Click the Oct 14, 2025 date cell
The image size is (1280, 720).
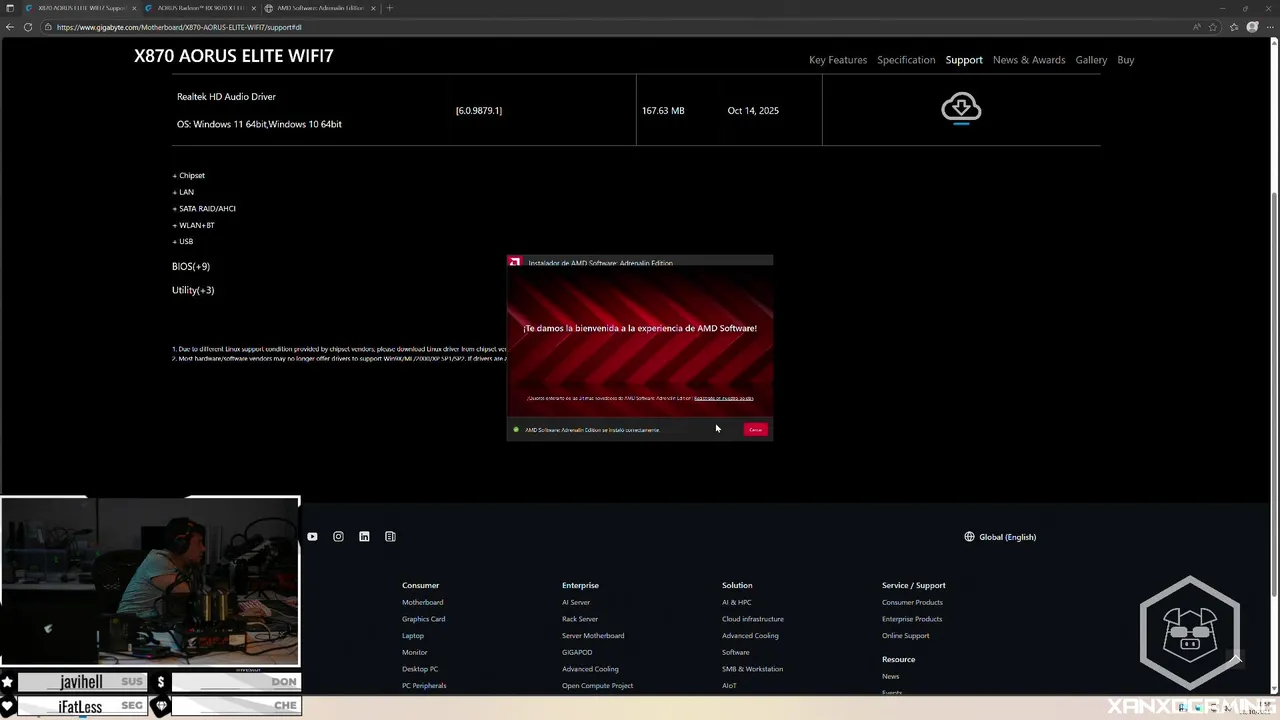click(x=753, y=111)
